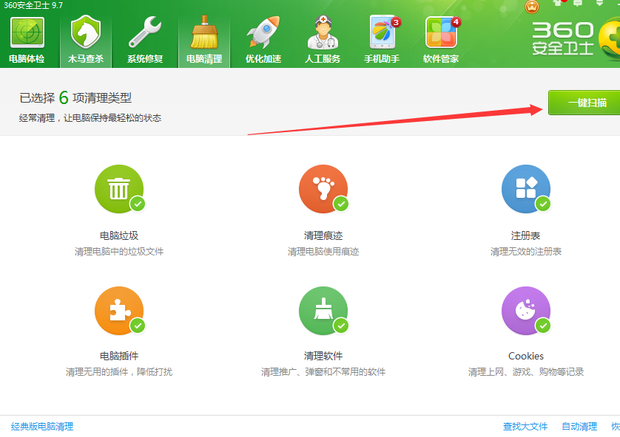Click the 电脑插件 title text

coord(119,356)
